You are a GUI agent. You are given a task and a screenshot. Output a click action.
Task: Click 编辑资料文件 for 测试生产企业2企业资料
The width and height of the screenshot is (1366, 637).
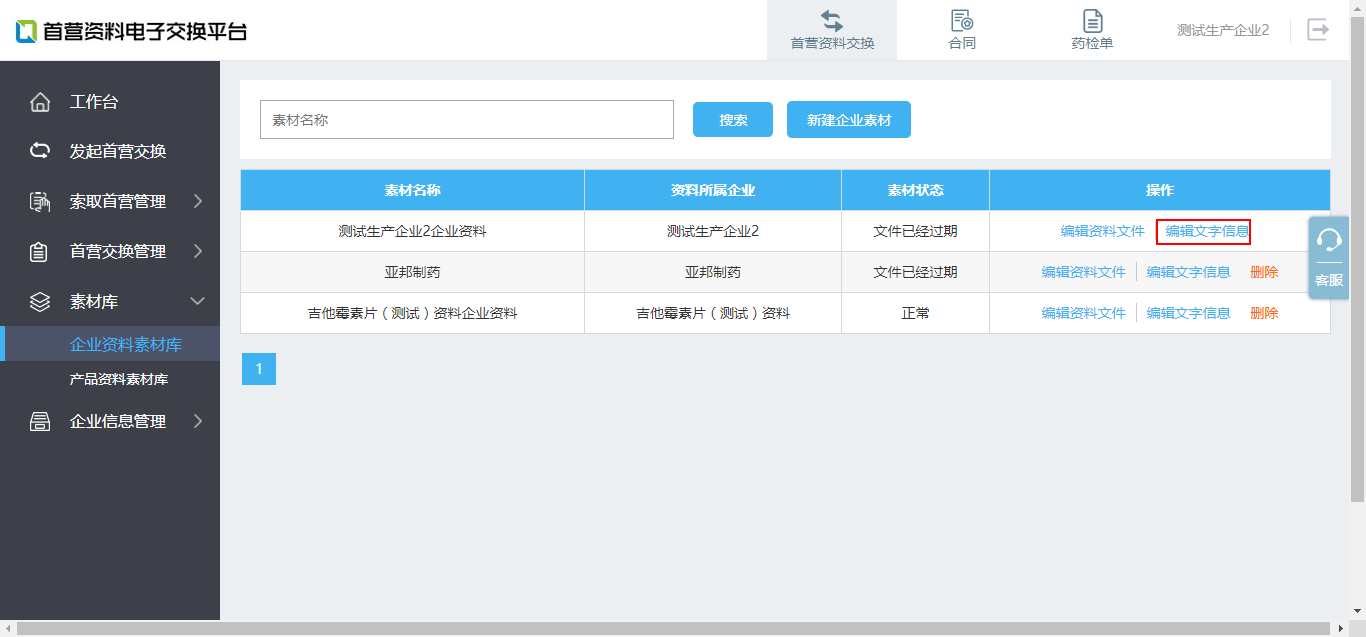click(x=1102, y=231)
